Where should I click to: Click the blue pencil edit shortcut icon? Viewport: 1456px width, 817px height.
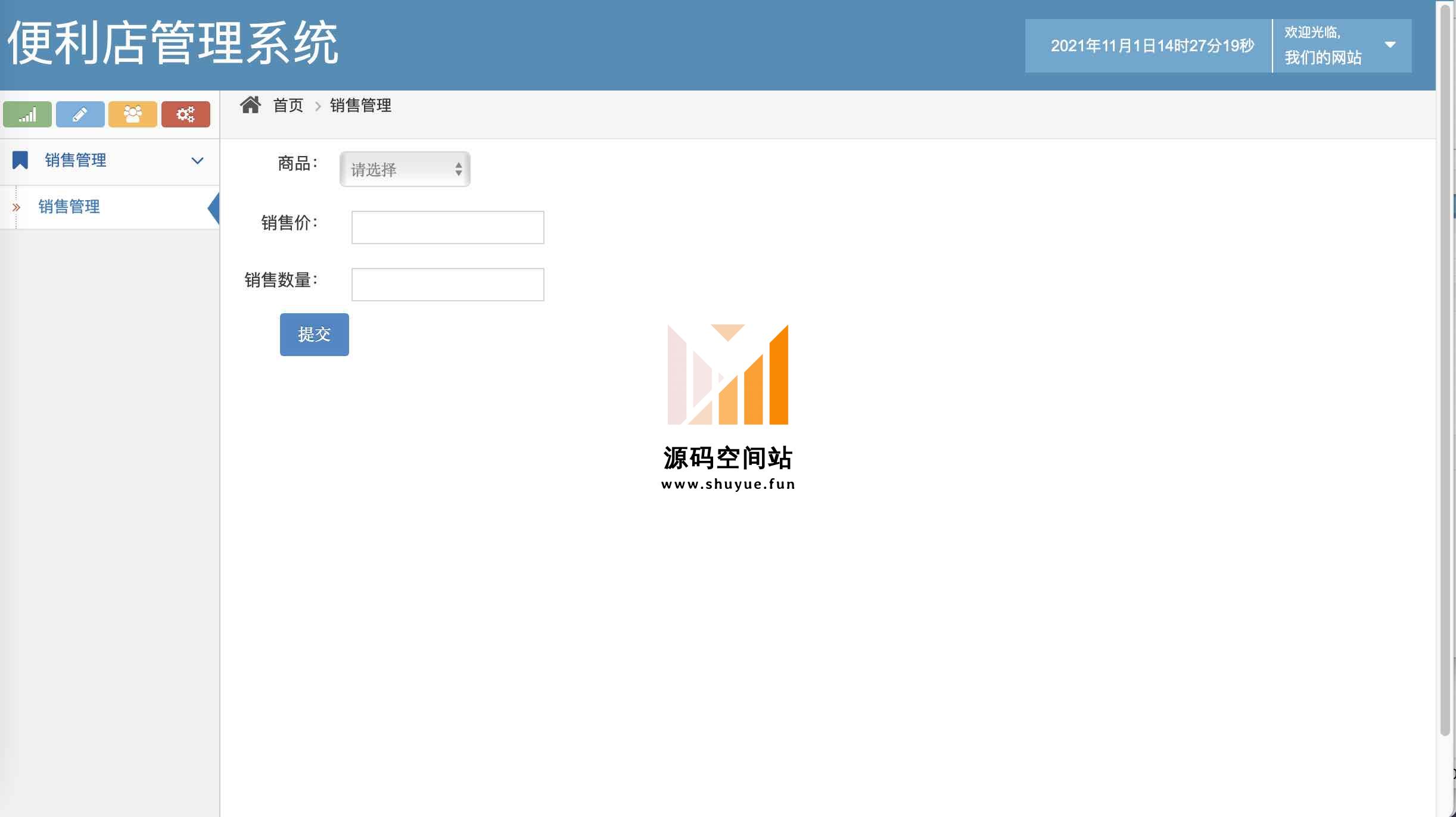pyautogui.click(x=80, y=114)
